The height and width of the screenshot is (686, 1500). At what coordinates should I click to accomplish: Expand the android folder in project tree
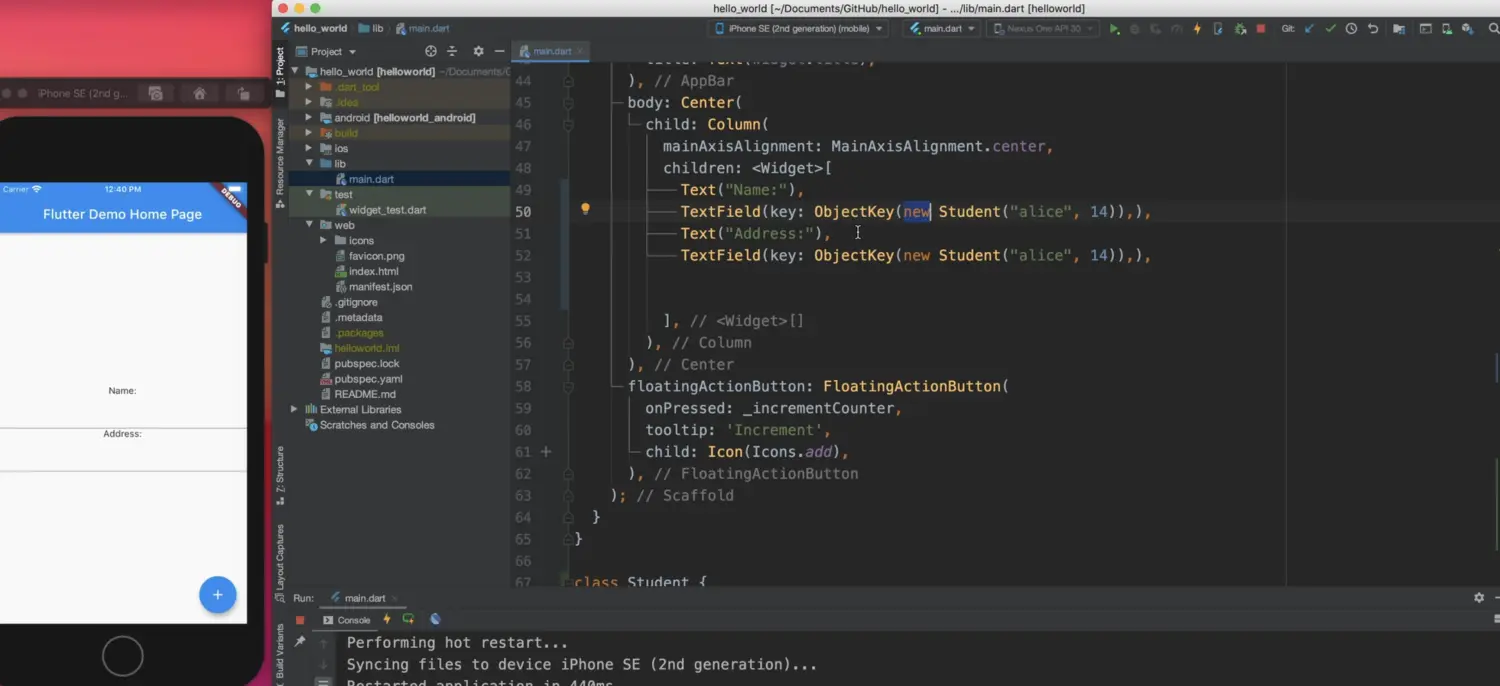[309, 118]
